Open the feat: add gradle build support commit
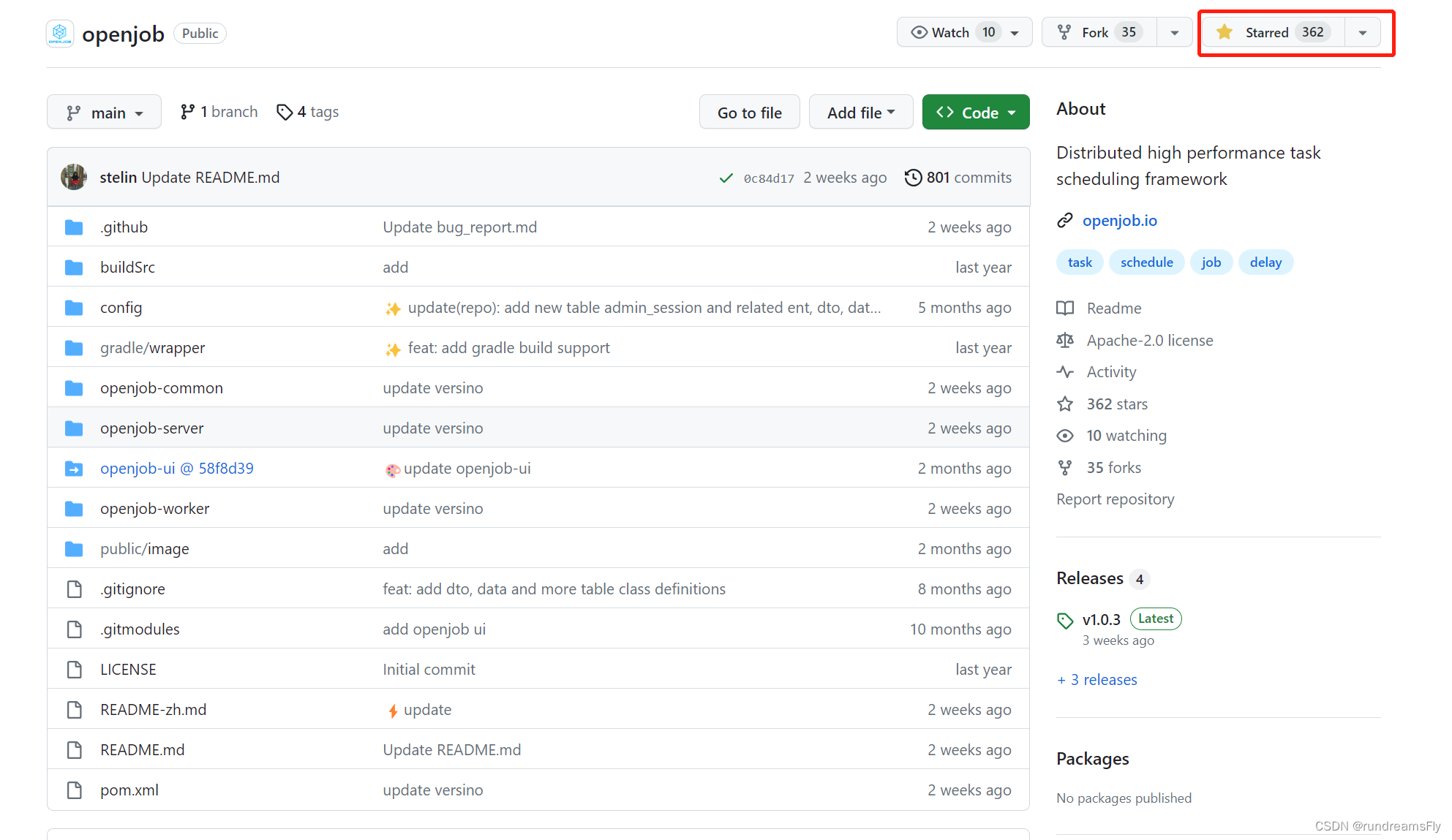 pos(509,348)
